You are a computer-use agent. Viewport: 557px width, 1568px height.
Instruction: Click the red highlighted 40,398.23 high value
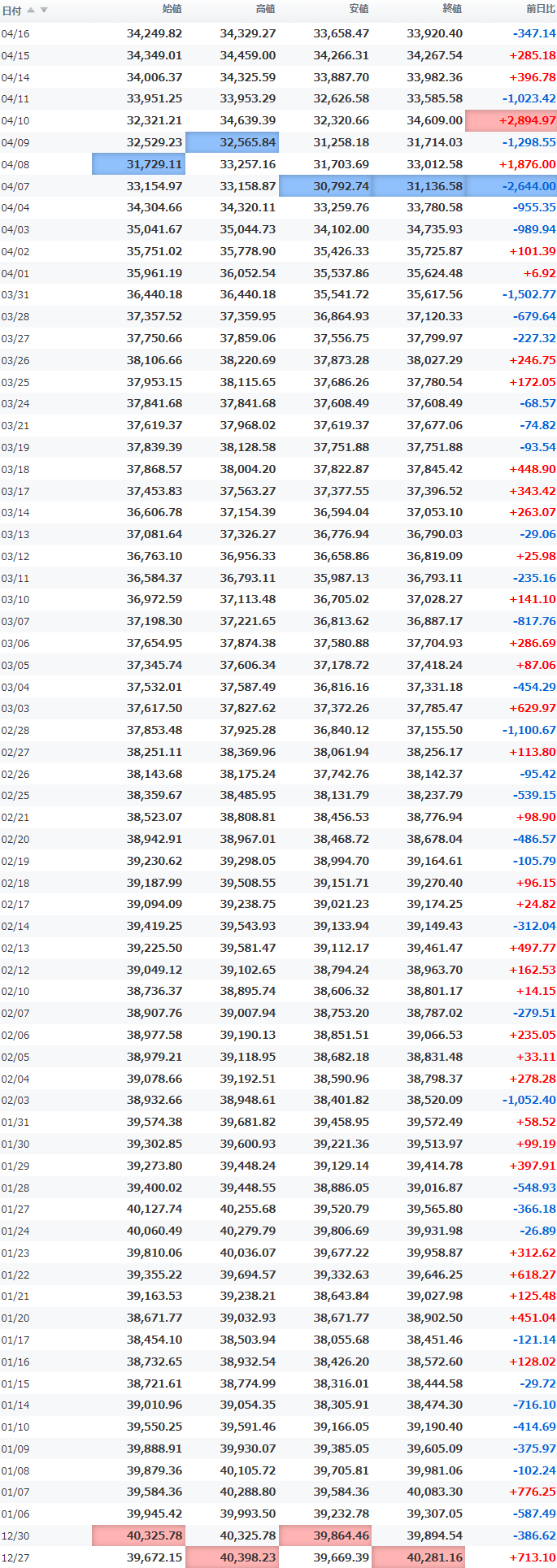(232, 1557)
